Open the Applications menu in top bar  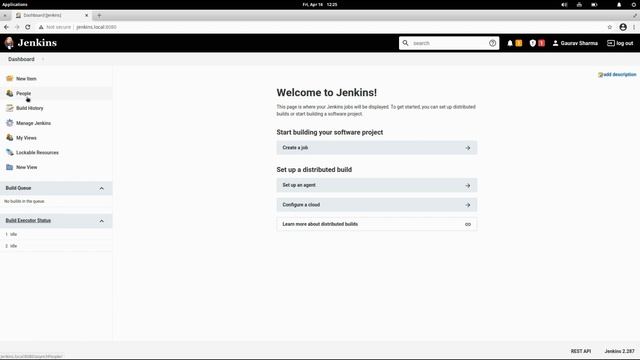click(15, 4)
